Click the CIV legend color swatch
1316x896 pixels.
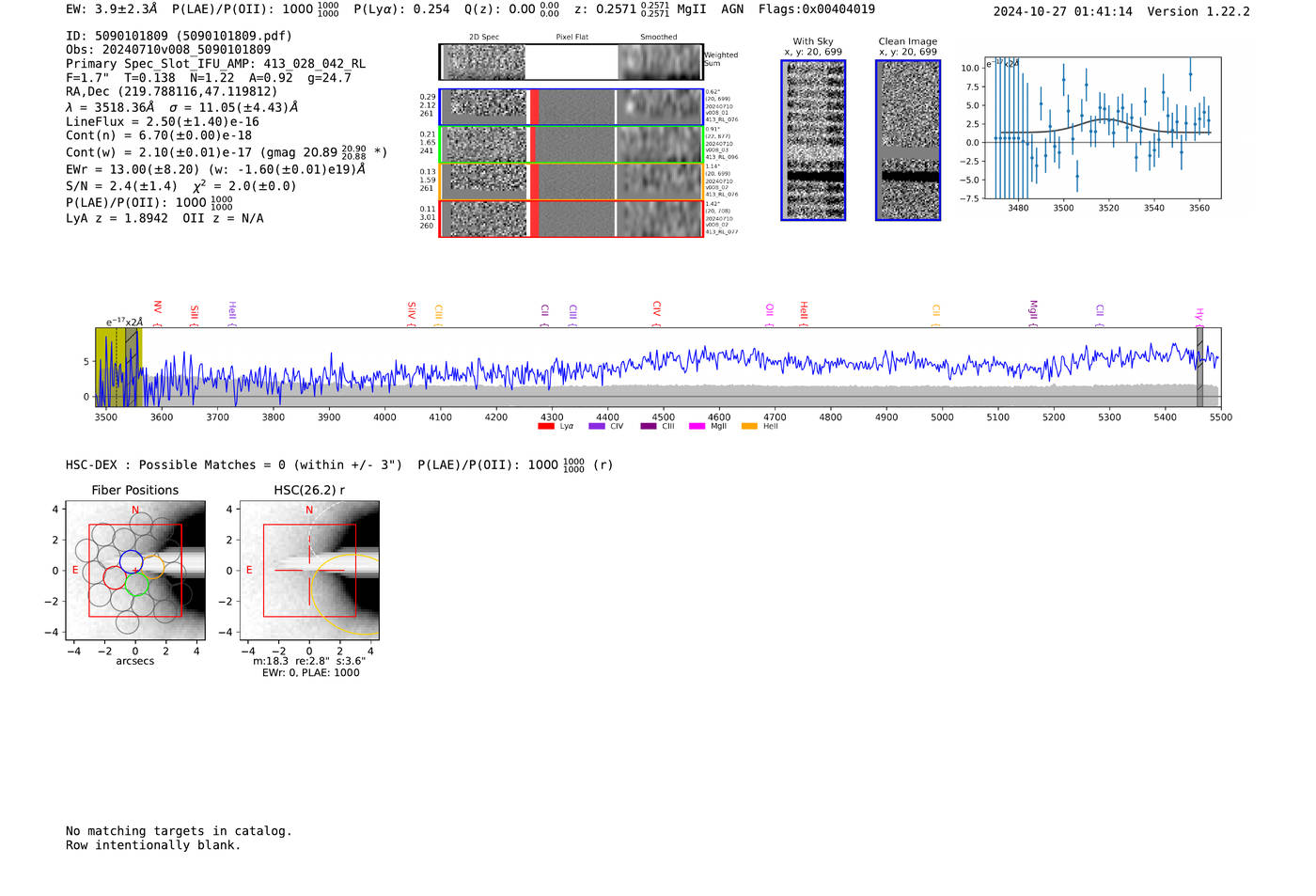point(596,427)
